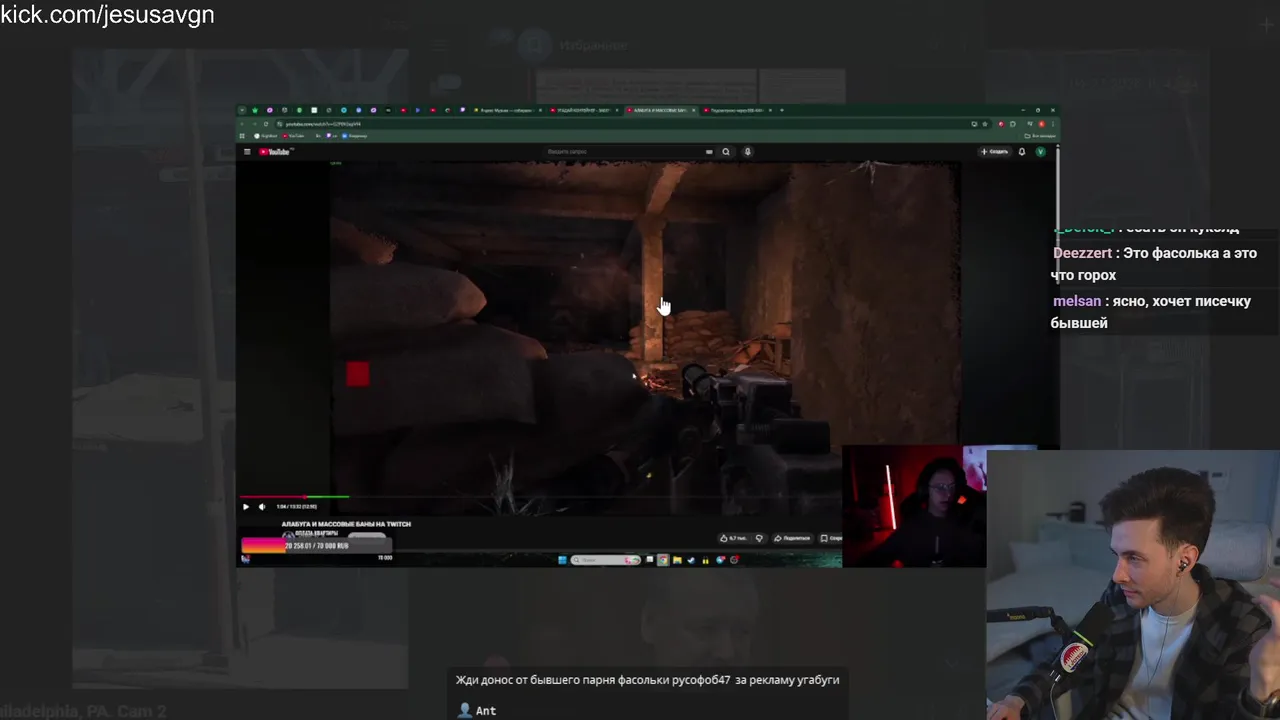Switch to the Yandex Music browser tab
The image size is (1280, 720).
point(508,110)
